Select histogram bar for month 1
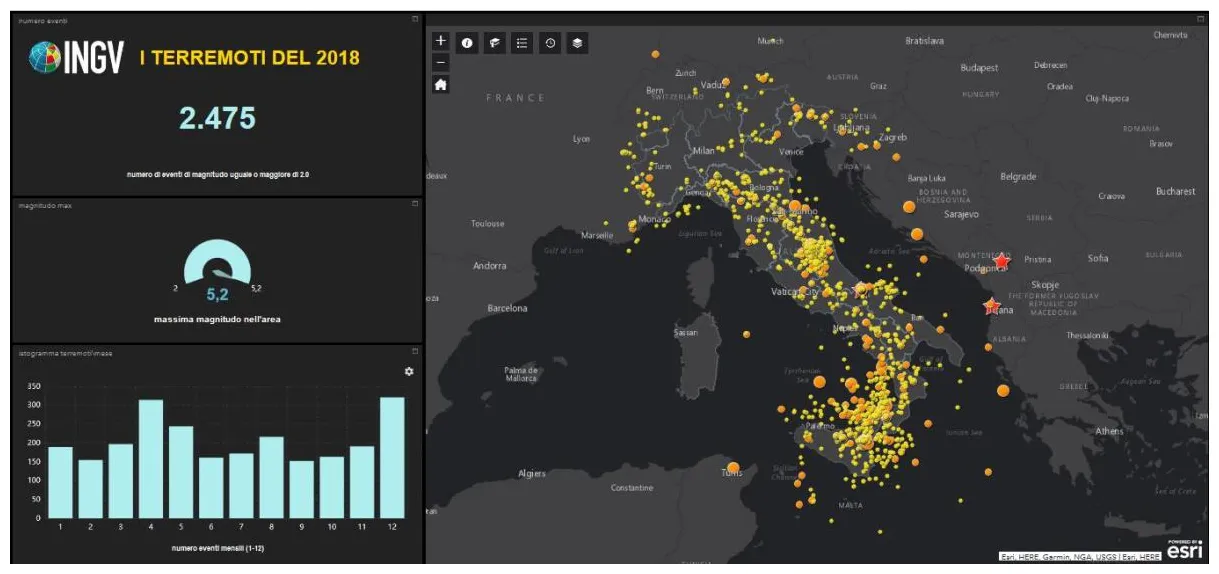1219x574 pixels. tap(60, 482)
